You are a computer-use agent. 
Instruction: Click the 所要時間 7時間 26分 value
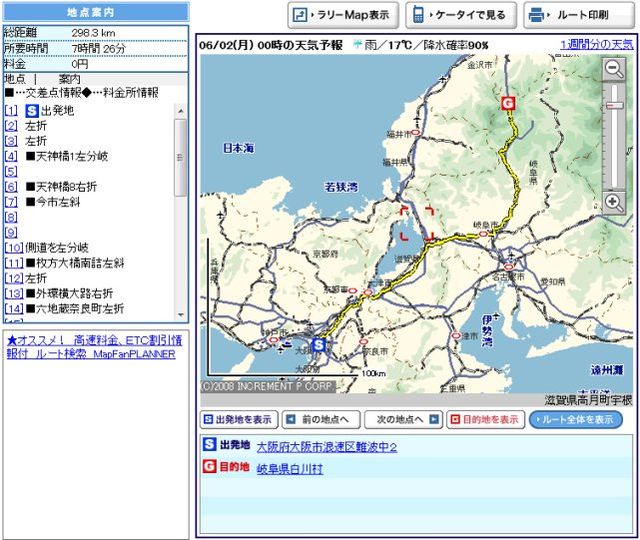pos(99,49)
